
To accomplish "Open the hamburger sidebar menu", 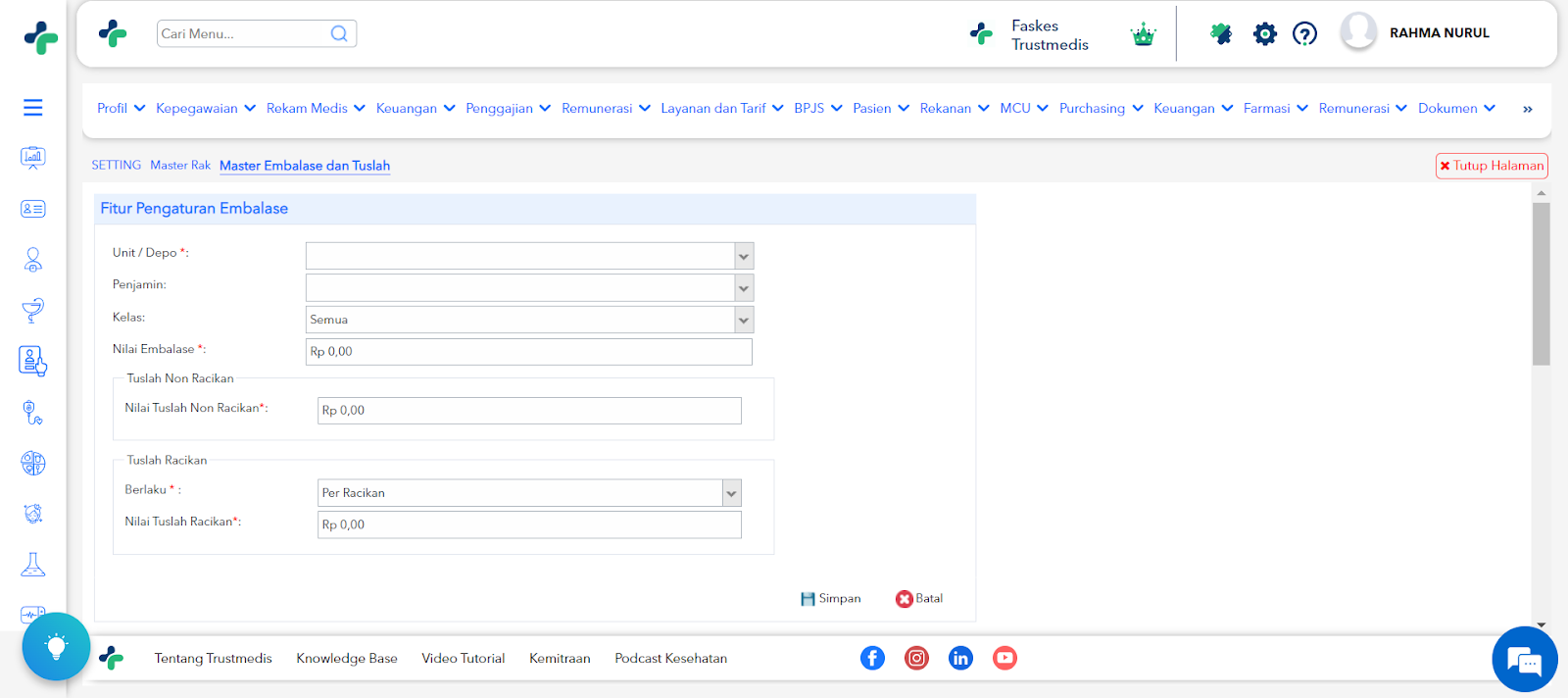I will point(33,108).
